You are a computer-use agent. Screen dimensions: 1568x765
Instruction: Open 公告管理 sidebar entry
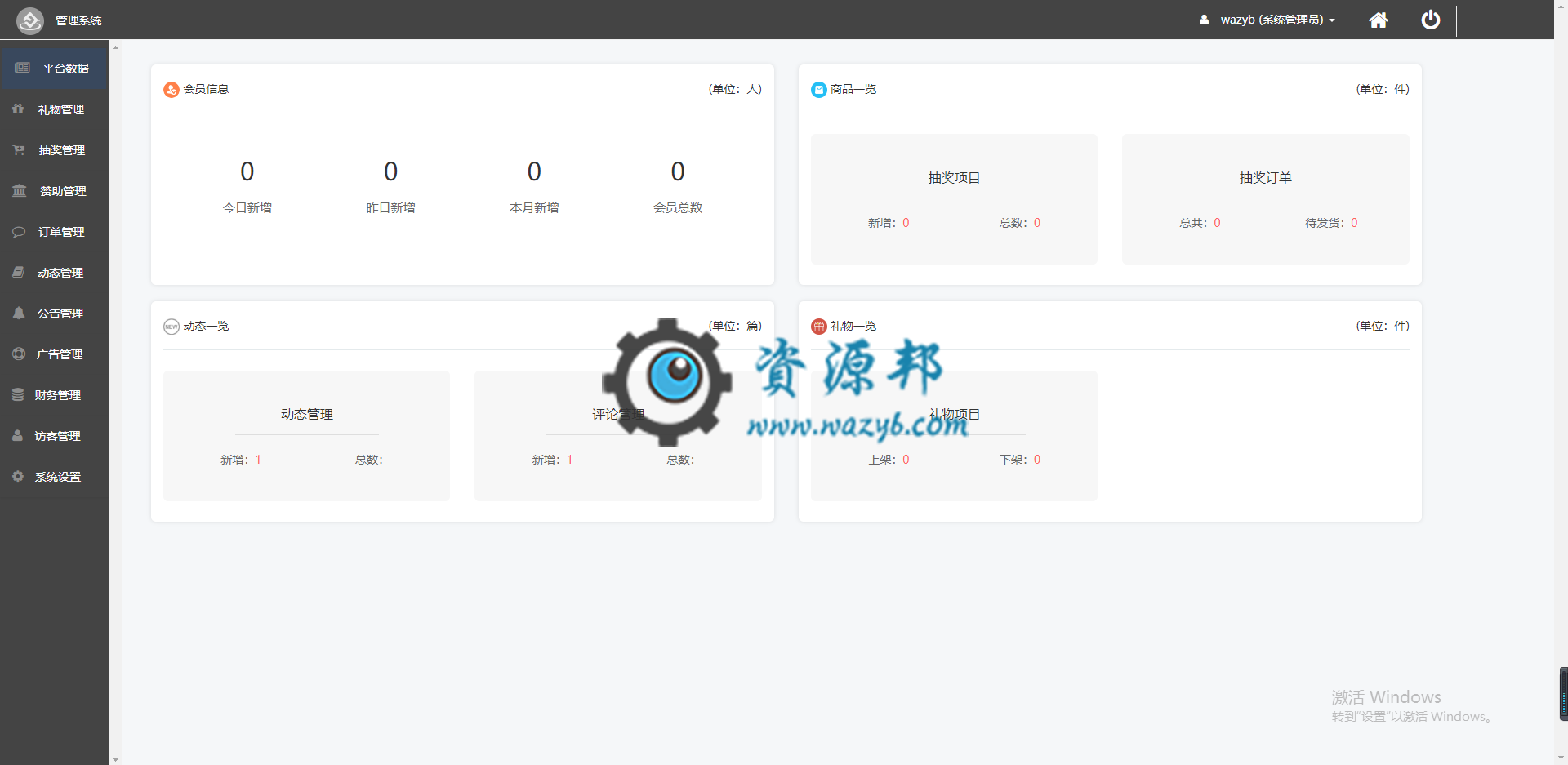[54, 314]
